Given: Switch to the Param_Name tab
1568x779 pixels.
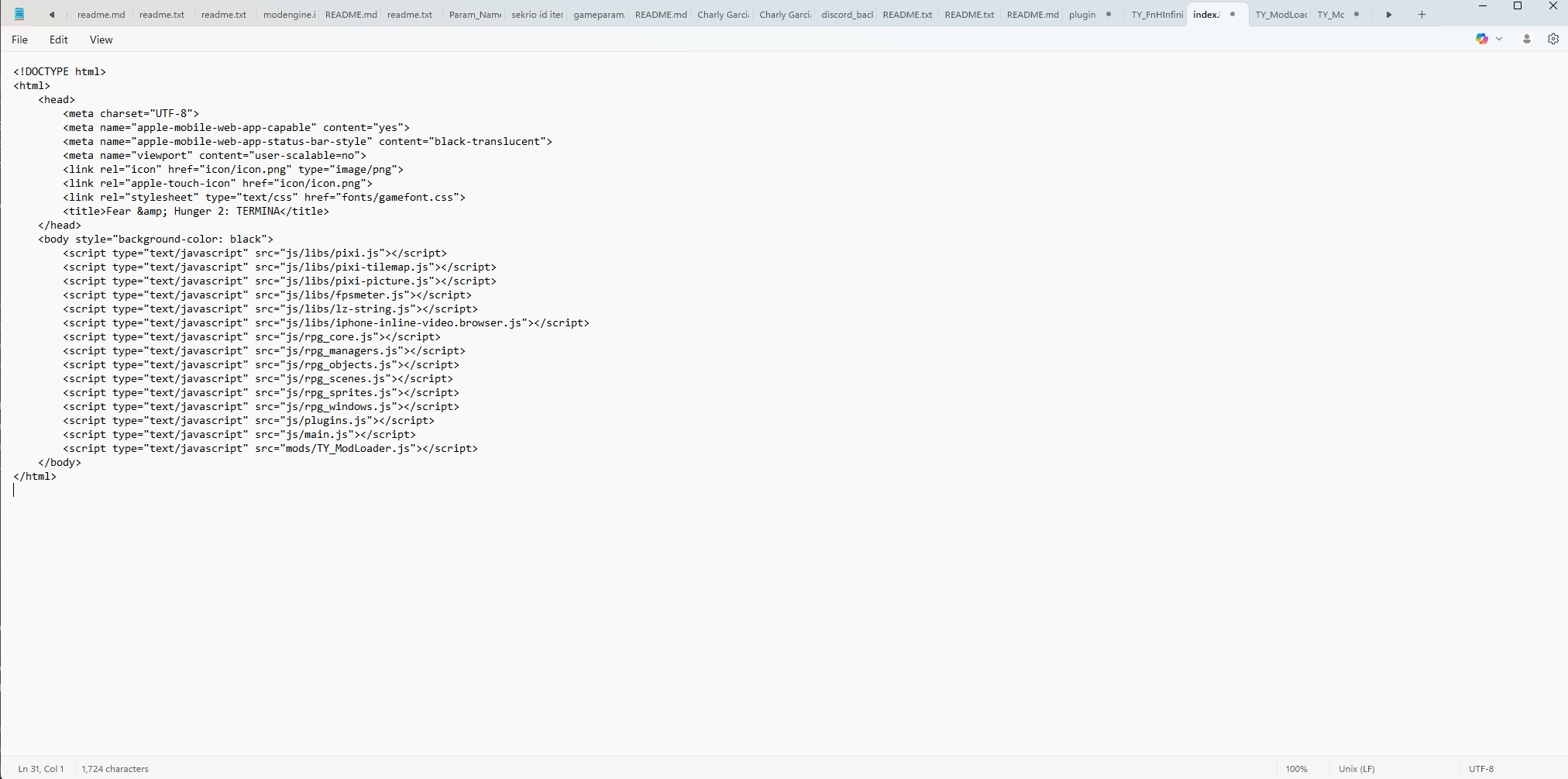Looking at the screenshot, I should (475, 15).
